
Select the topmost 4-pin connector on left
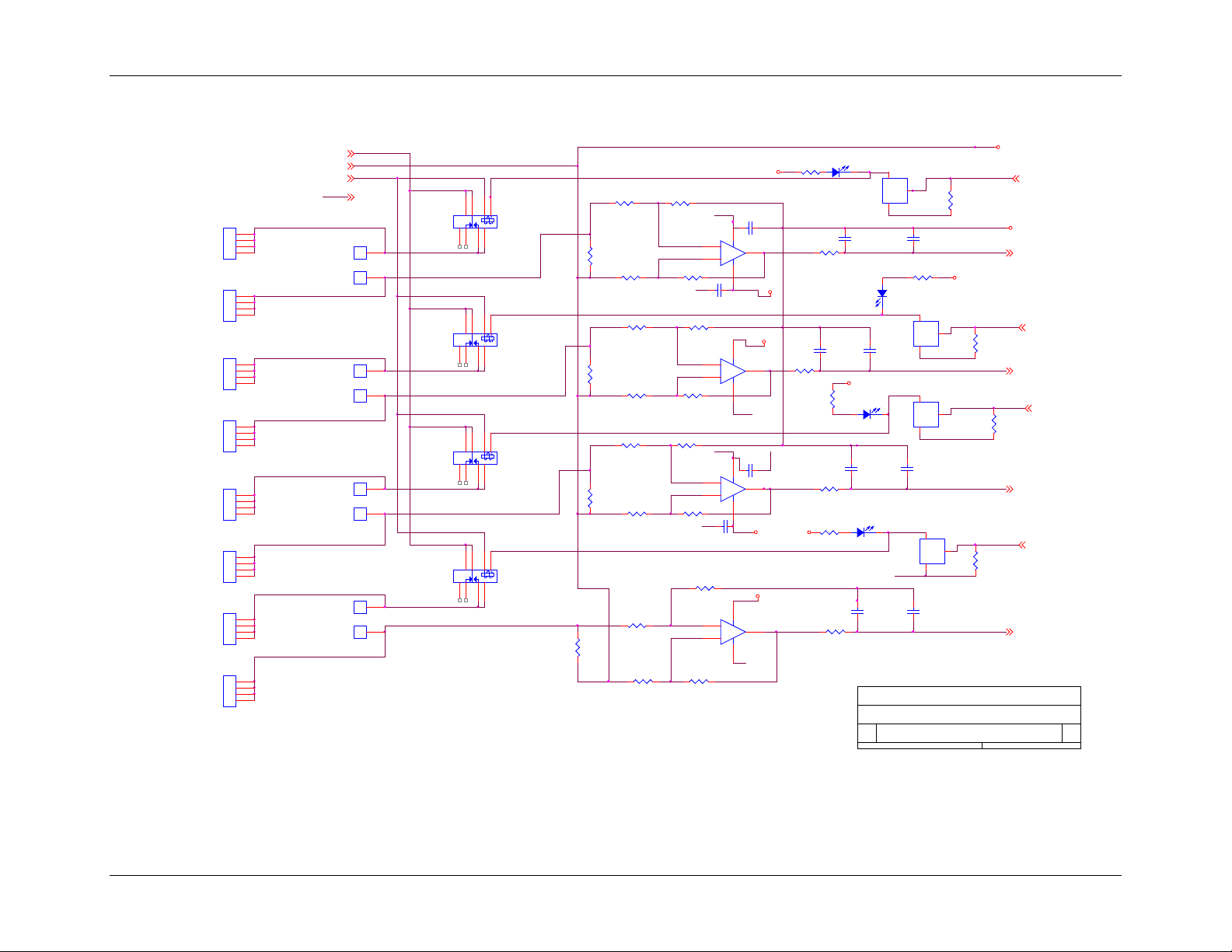pos(229,243)
